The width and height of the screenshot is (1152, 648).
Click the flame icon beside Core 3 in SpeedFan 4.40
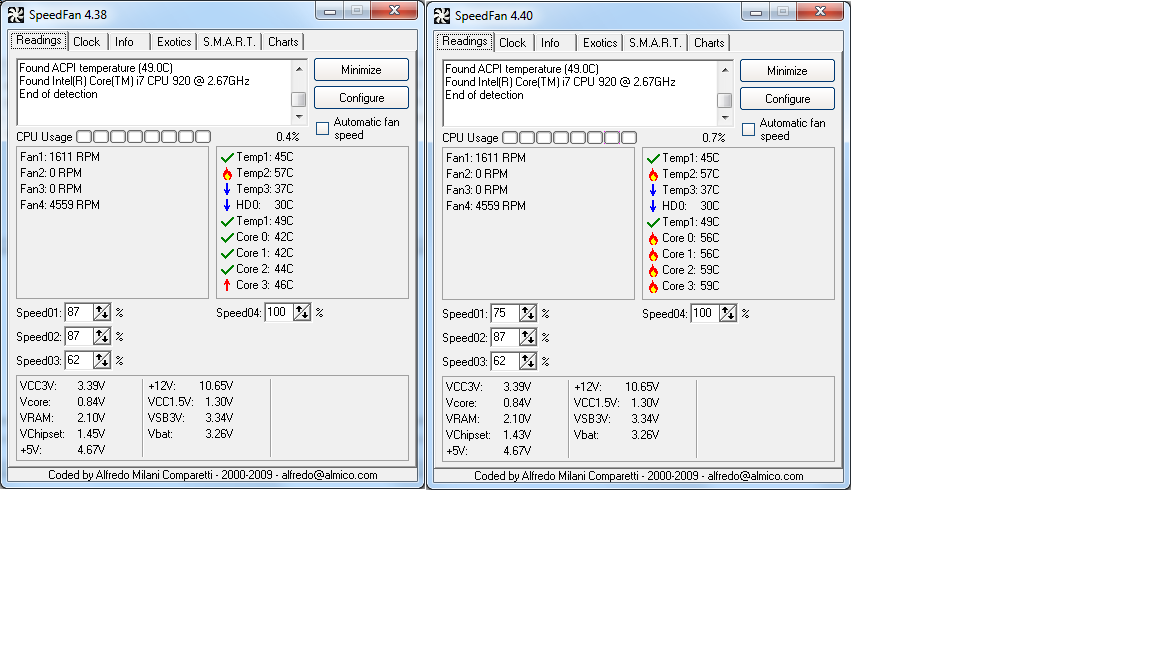pos(653,287)
